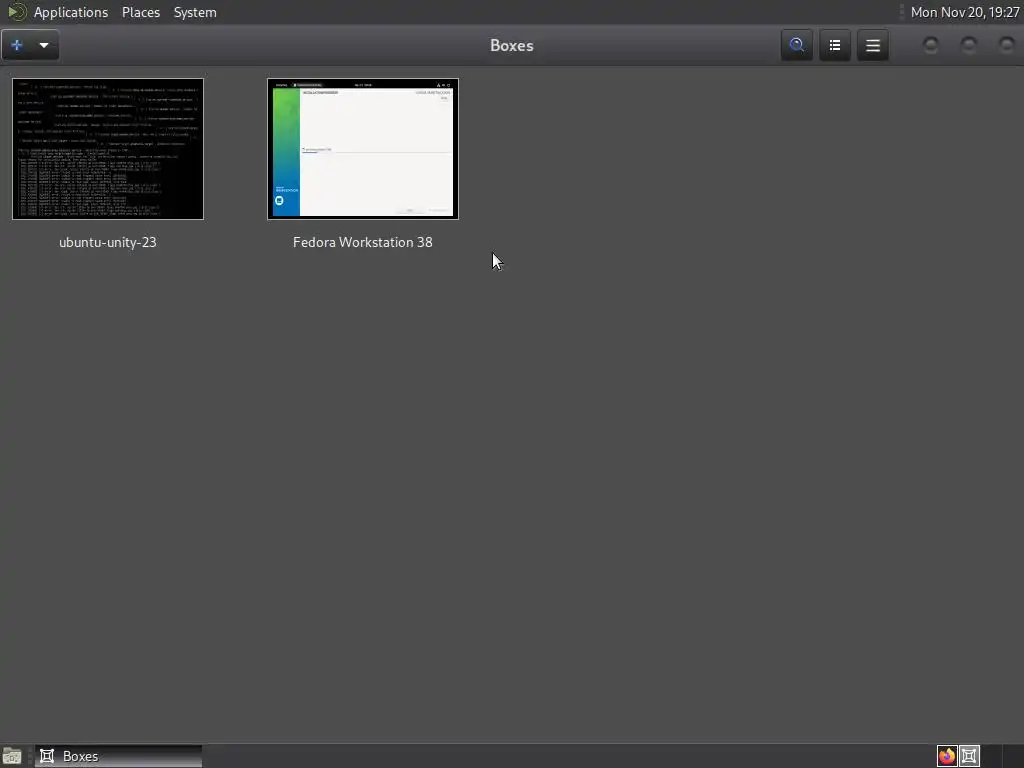Select the Fedora Workstation 38 label

pyautogui.click(x=362, y=242)
